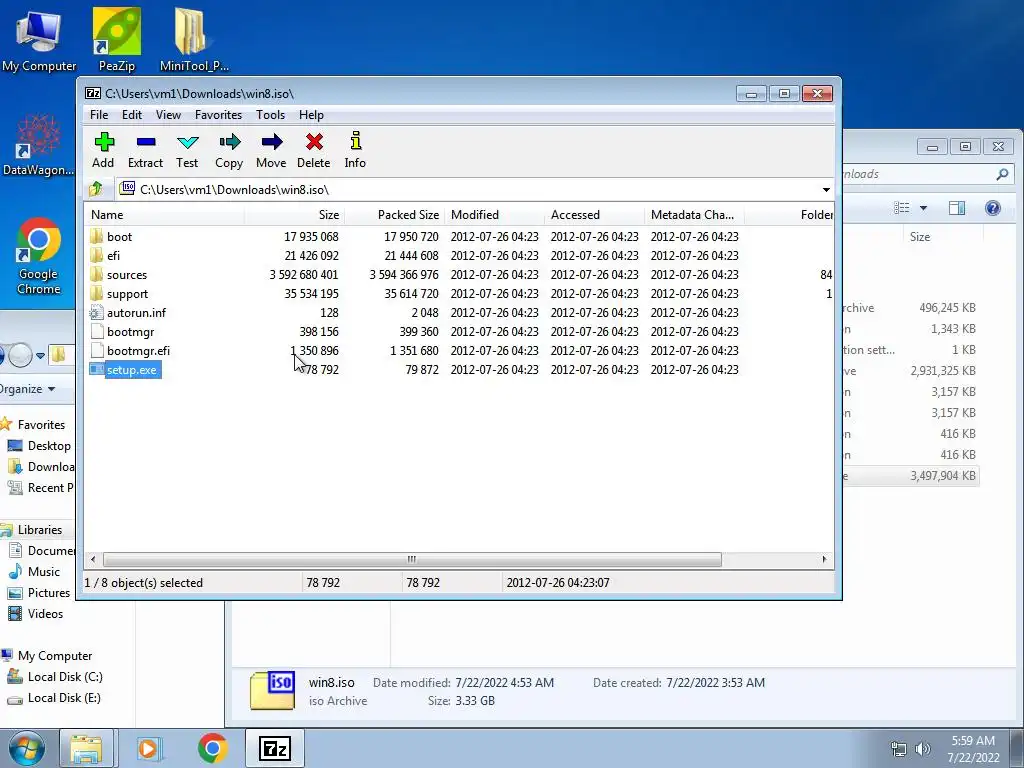Click Explorer's search magnifier icon
This screenshot has width=1024, height=768.
point(1002,174)
